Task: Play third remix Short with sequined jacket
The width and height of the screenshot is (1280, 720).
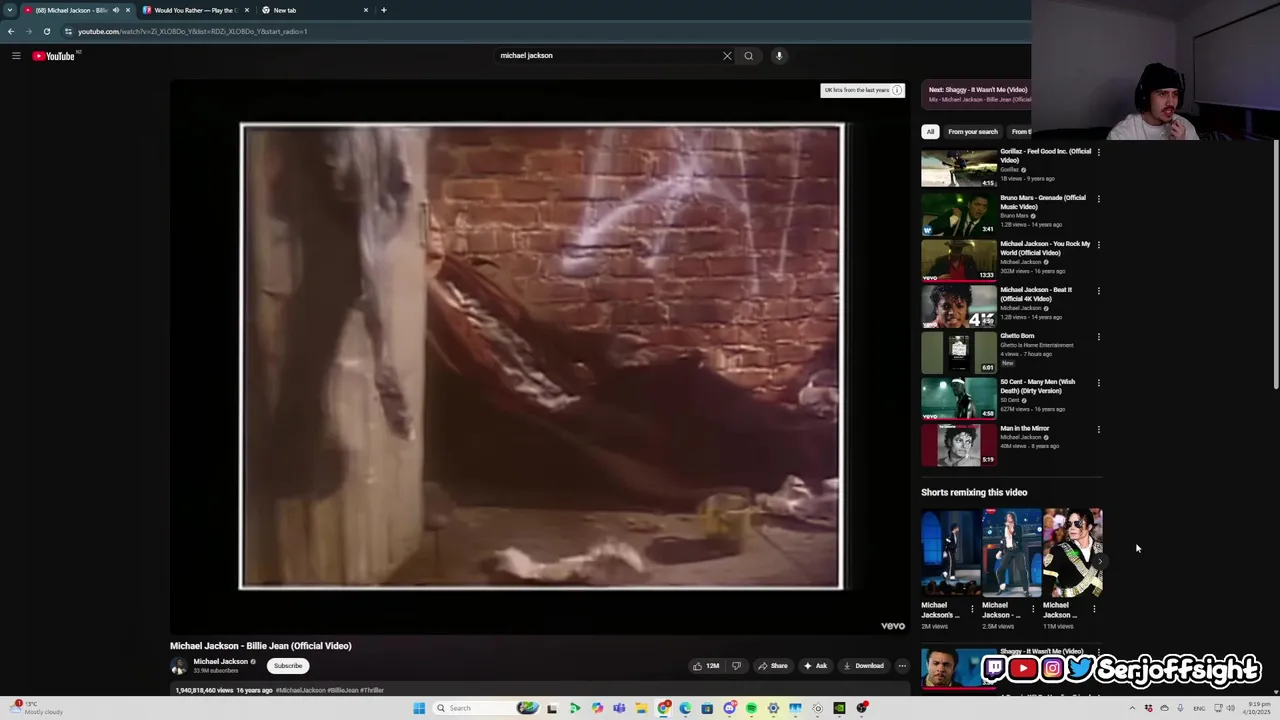Action: click(1072, 553)
